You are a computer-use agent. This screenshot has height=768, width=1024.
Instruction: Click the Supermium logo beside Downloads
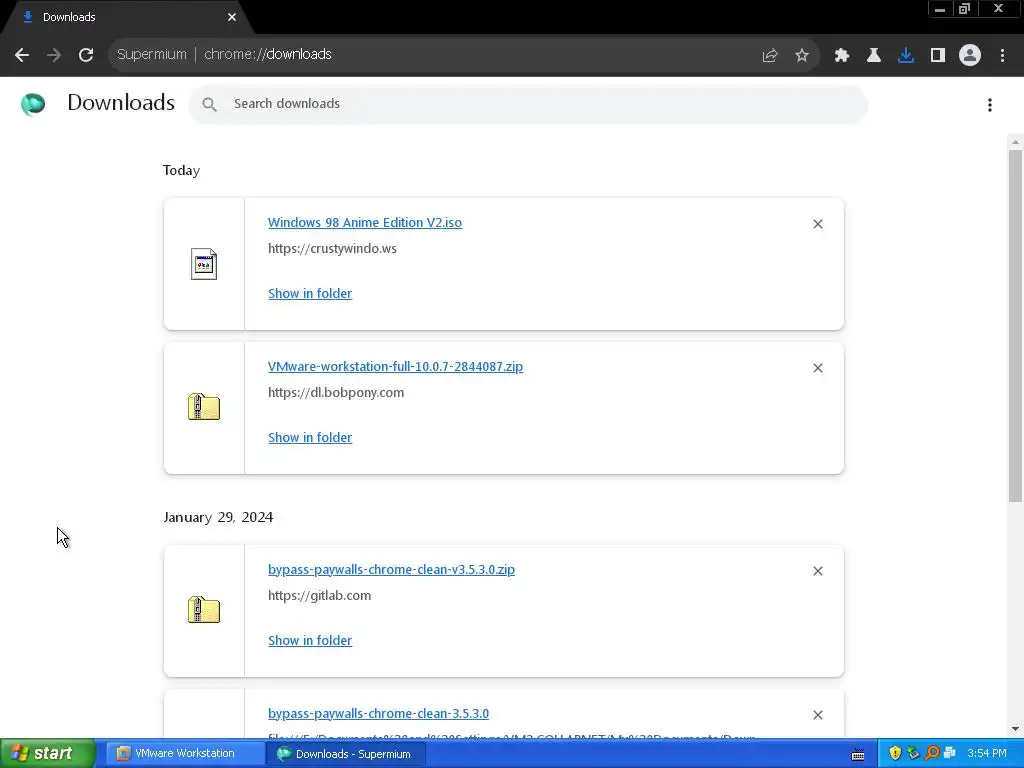[x=33, y=104]
